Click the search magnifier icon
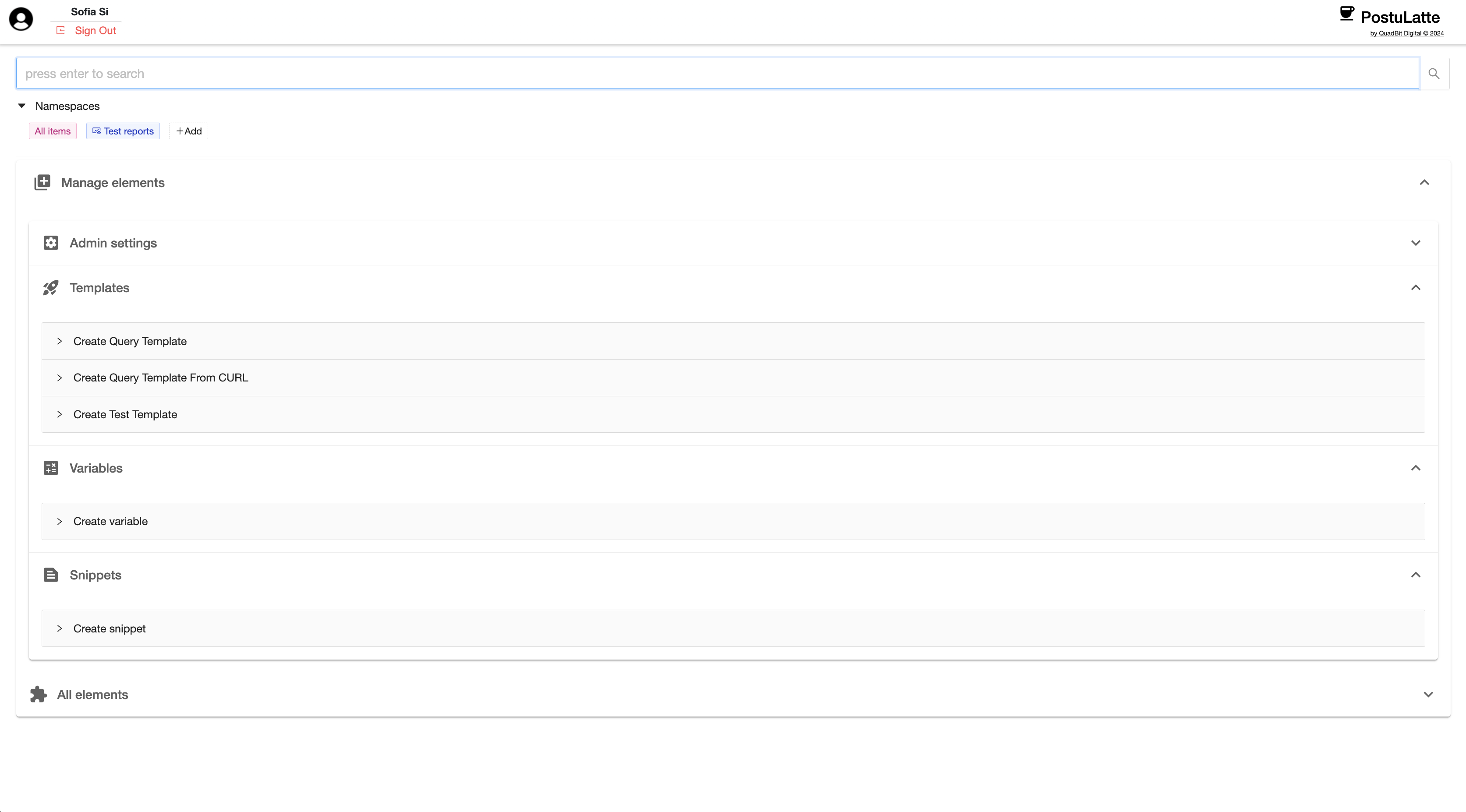Screen dimensions: 1466x812 point(1434,73)
